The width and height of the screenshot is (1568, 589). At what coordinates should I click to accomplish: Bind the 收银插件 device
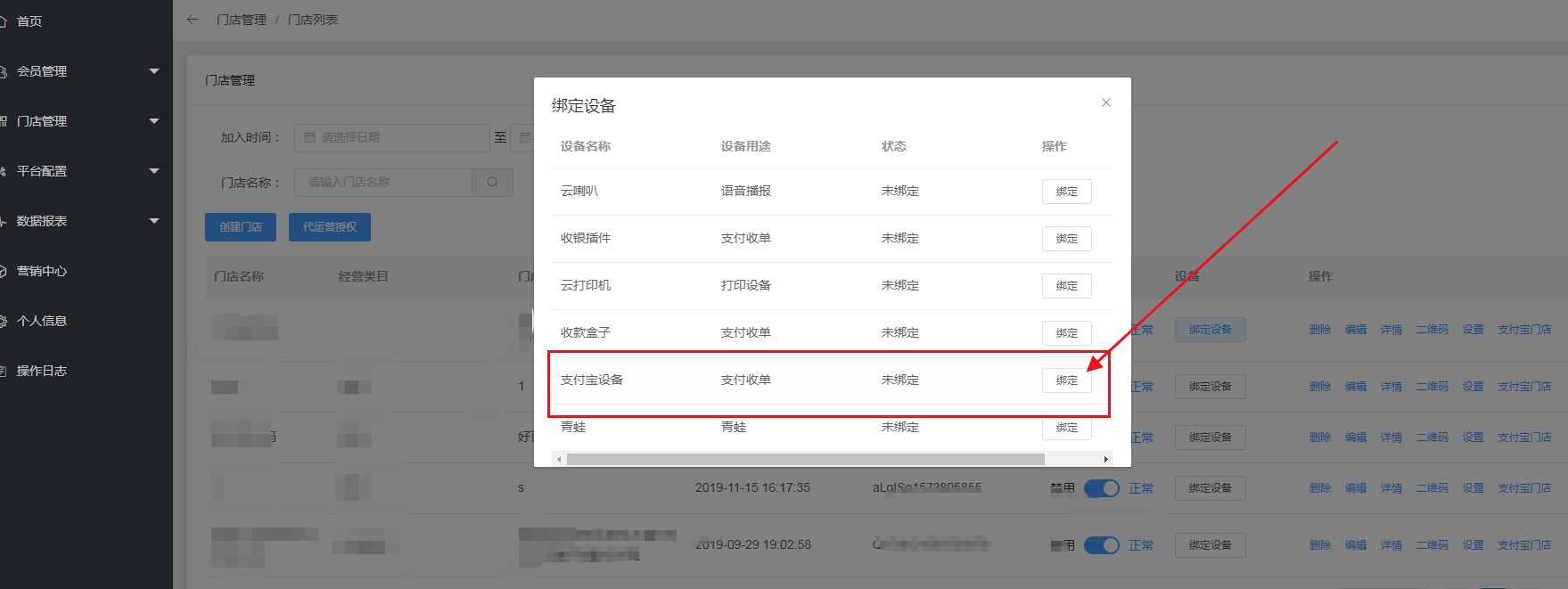point(1066,239)
